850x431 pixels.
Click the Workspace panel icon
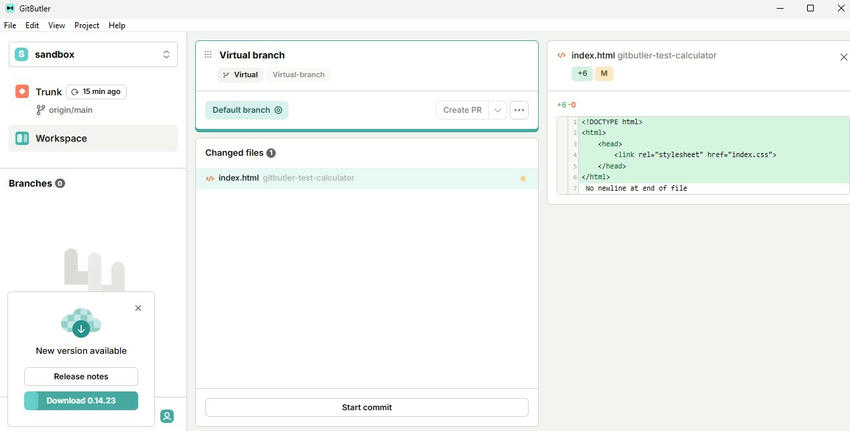(x=22, y=138)
